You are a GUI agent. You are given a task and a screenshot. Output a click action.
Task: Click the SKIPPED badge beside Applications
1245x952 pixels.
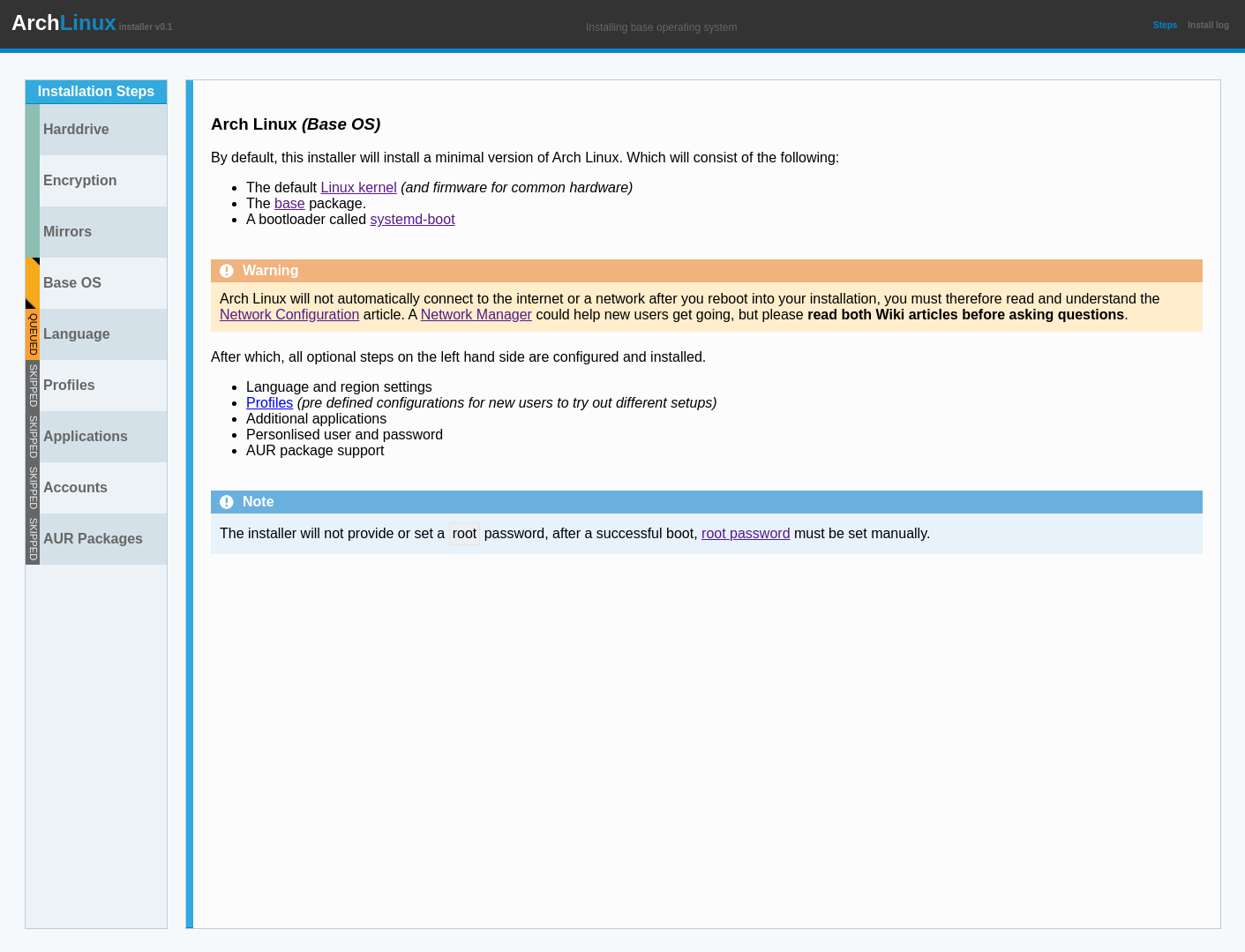(x=33, y=437)
